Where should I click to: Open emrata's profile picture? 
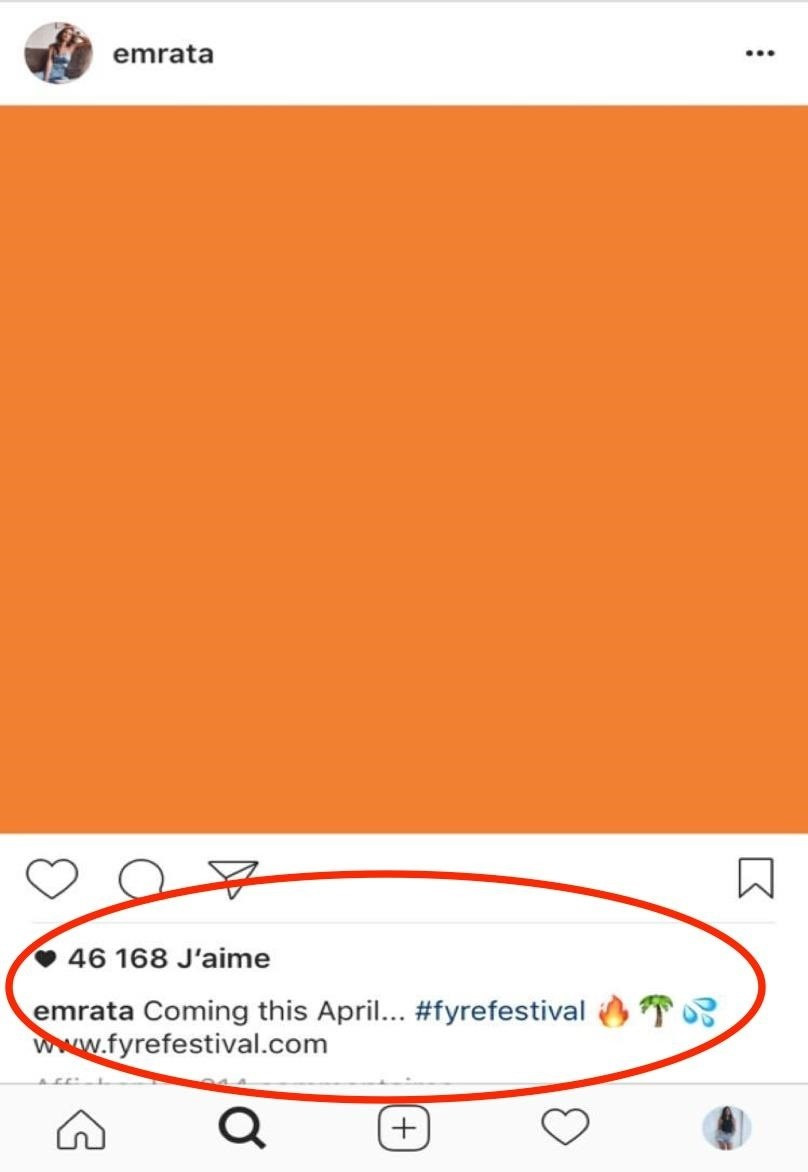(58, 53)
